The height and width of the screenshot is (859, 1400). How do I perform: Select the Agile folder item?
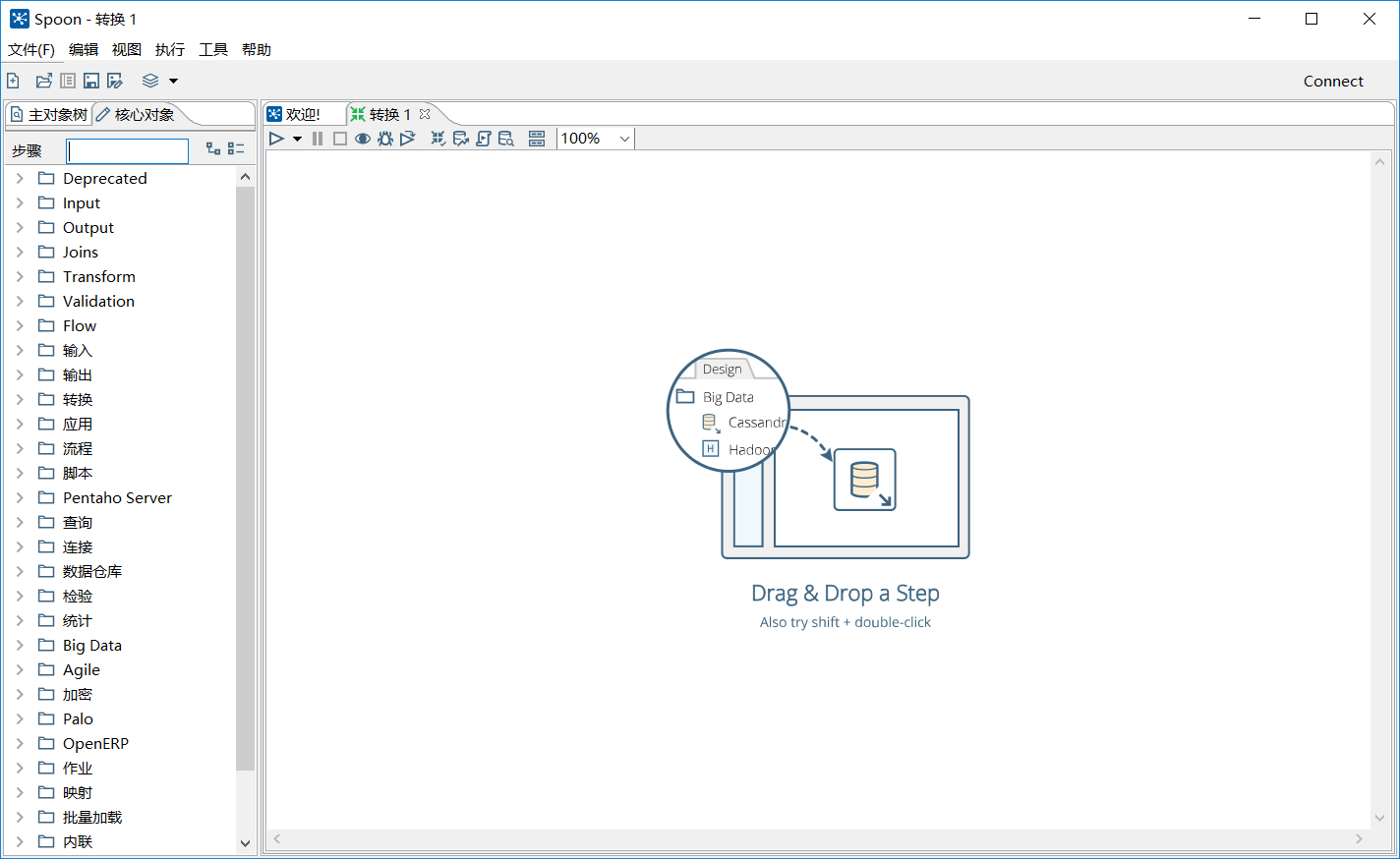(82, 670)
